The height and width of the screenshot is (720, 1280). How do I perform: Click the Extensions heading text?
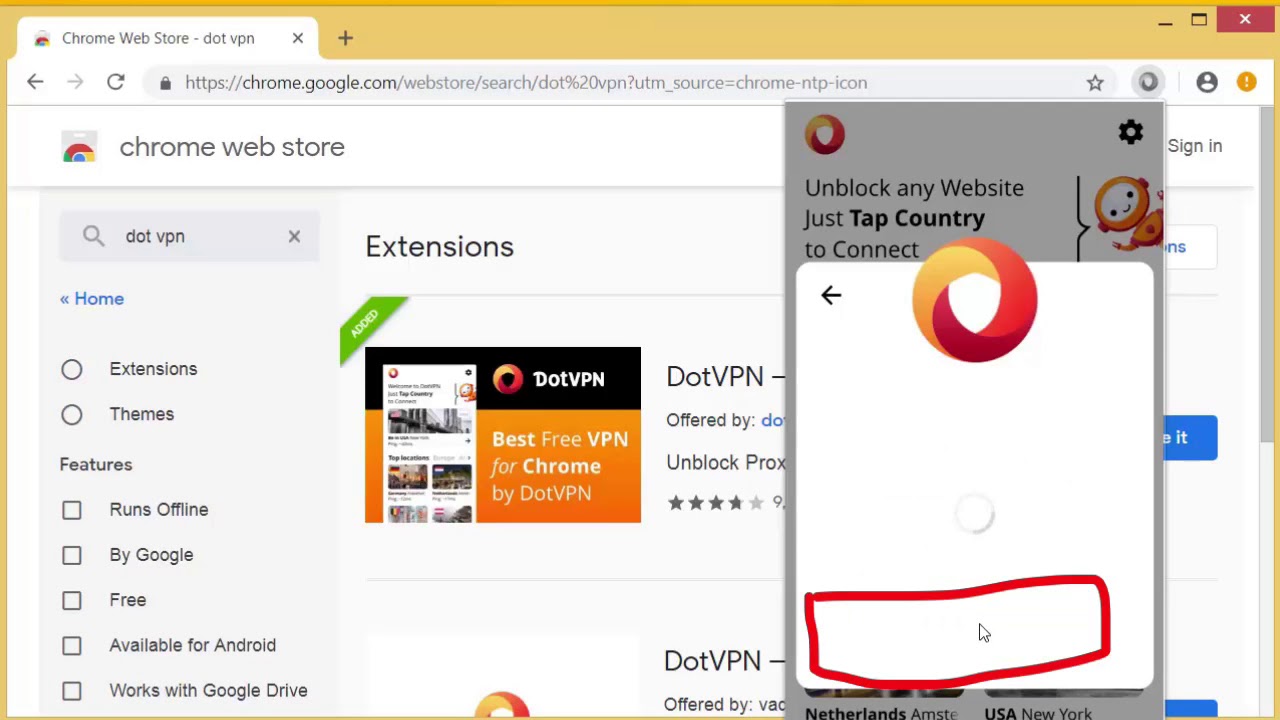point(440,247)
